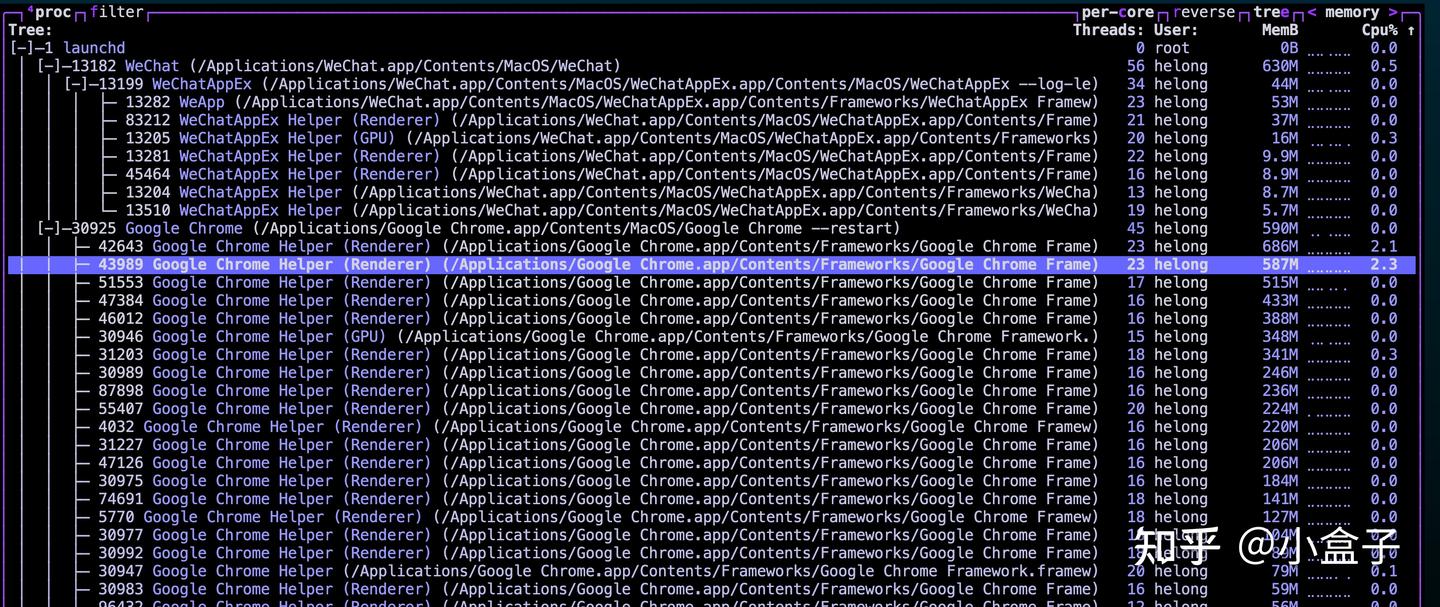Image resolution: width=1440 pixels, height=607 pixels.
Task: Select process 87898 Chrome Helper (Renderer)
Action: click(712, 390)
